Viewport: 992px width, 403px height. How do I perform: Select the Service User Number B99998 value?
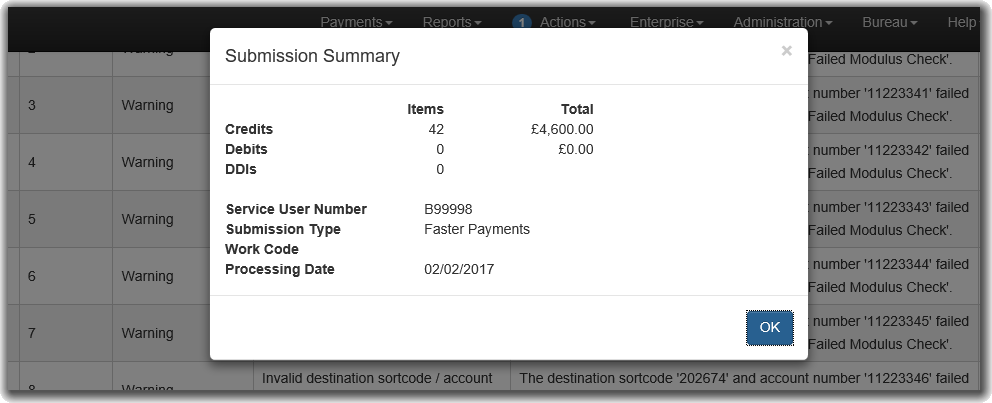[x=448, y=209]
